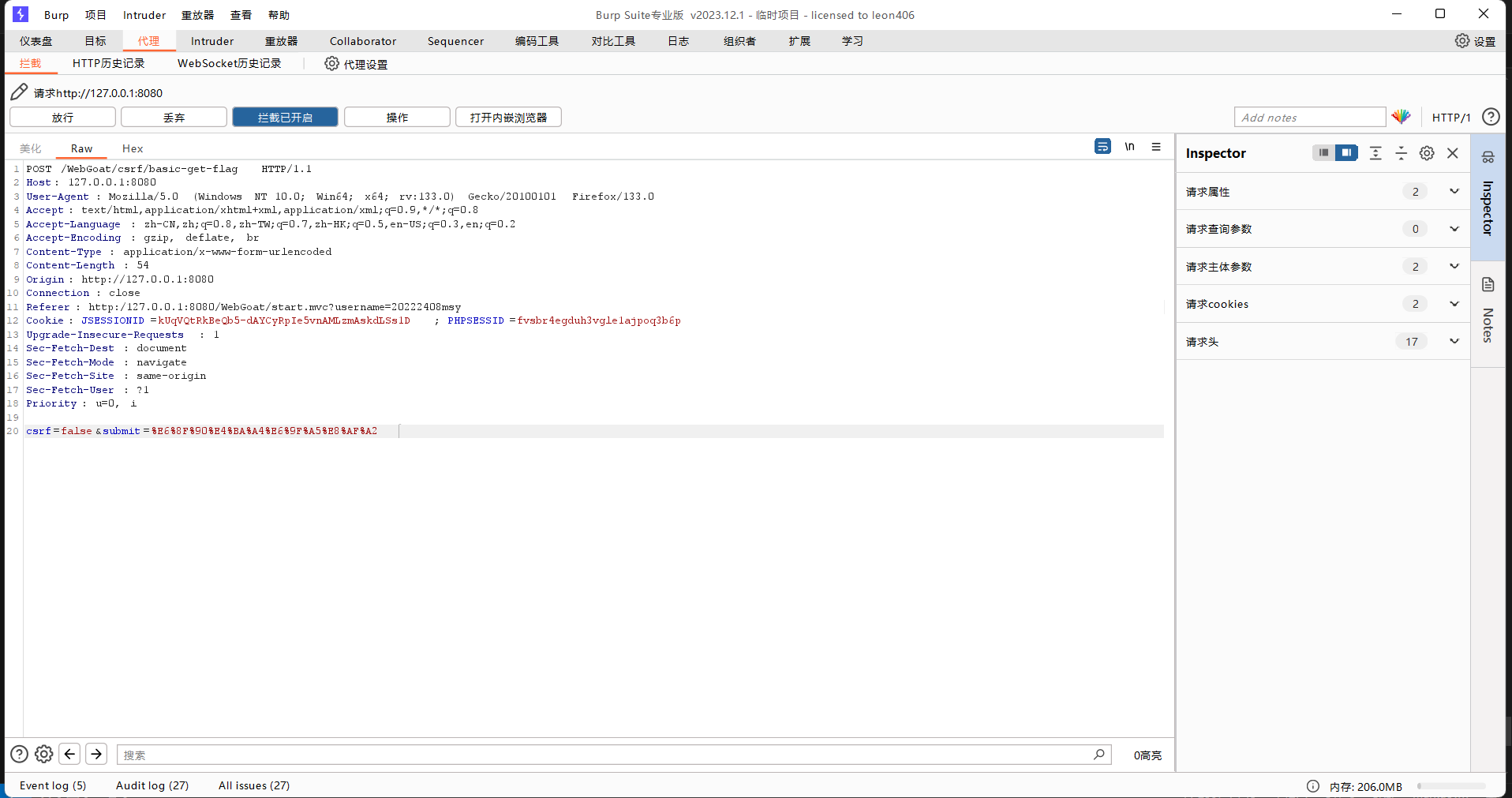
Task: Select the Inspector side tab
Action: 1488,197
